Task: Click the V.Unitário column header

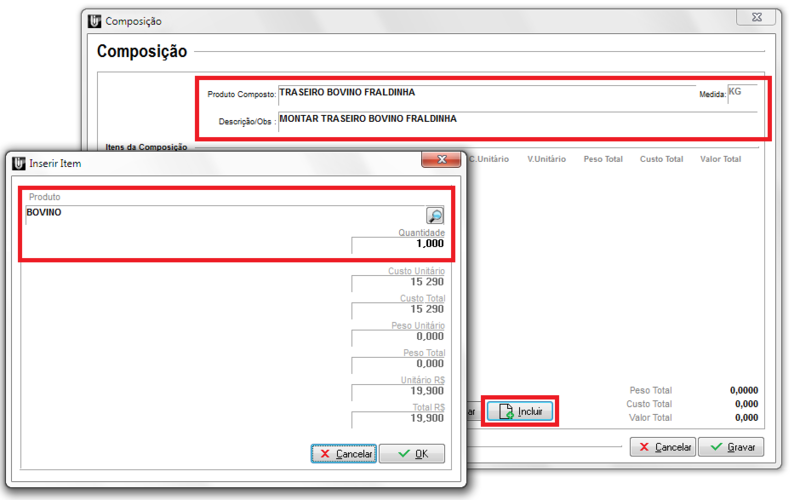Action: (546, 159)
